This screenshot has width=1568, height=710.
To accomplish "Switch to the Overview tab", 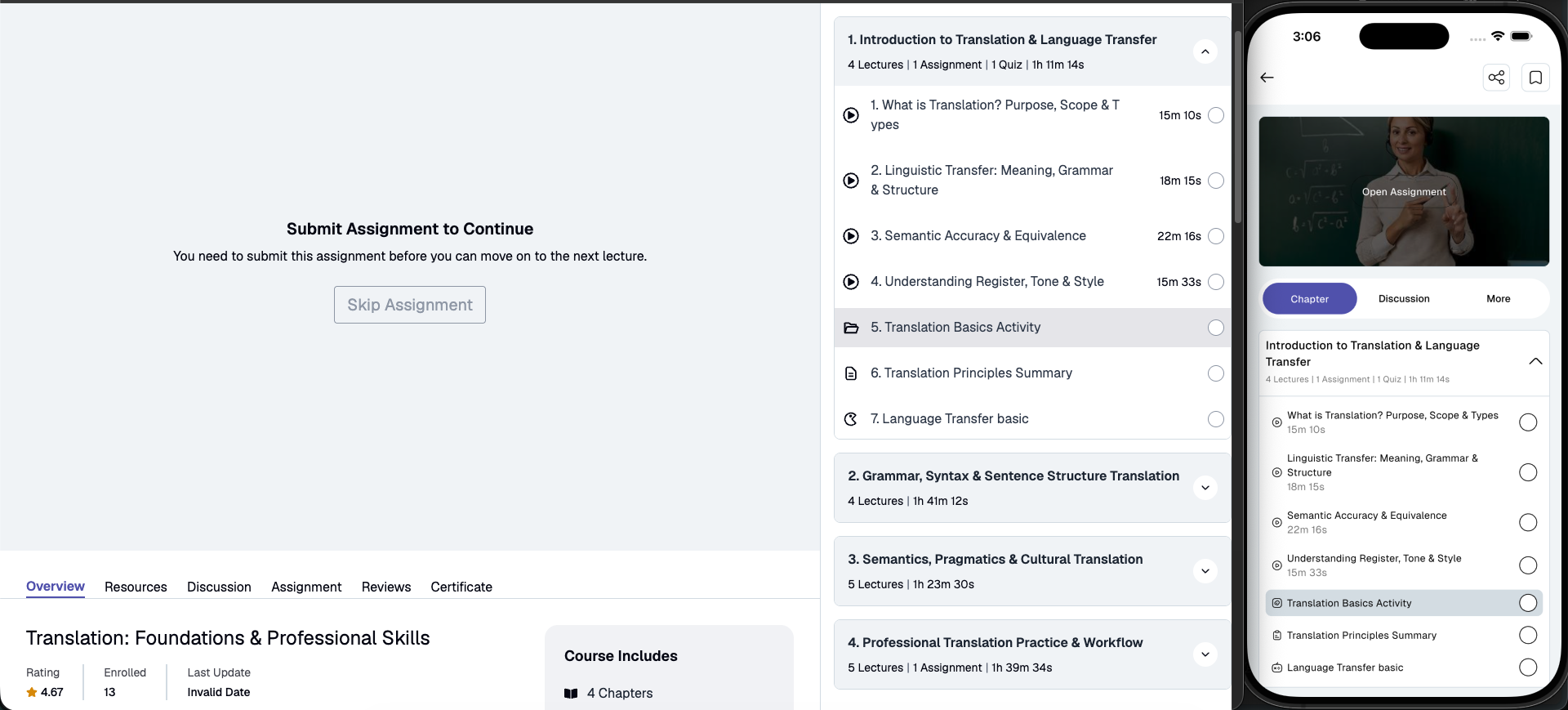I will pos(56,587).
